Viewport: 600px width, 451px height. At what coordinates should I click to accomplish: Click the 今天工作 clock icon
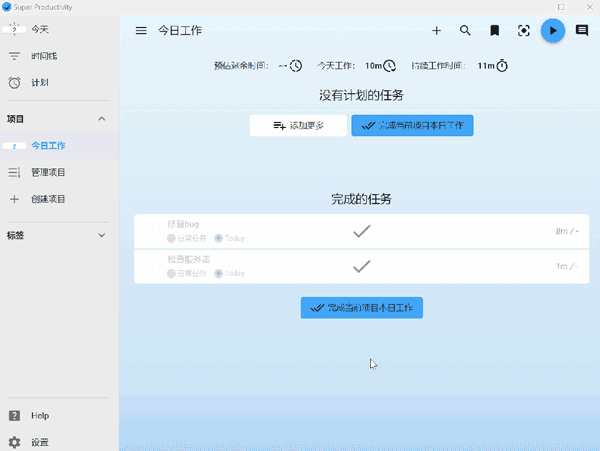pos(390,66)
